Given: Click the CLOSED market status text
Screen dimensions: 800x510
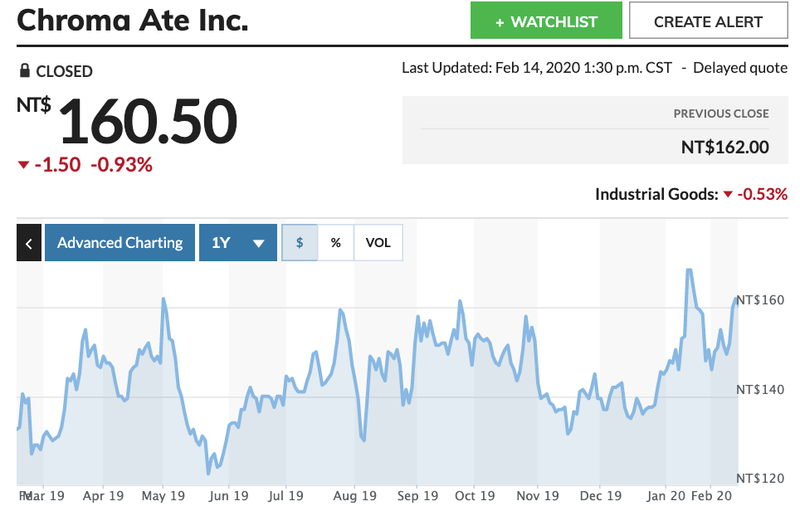Looking at the screenshot, I should [64, 71].
